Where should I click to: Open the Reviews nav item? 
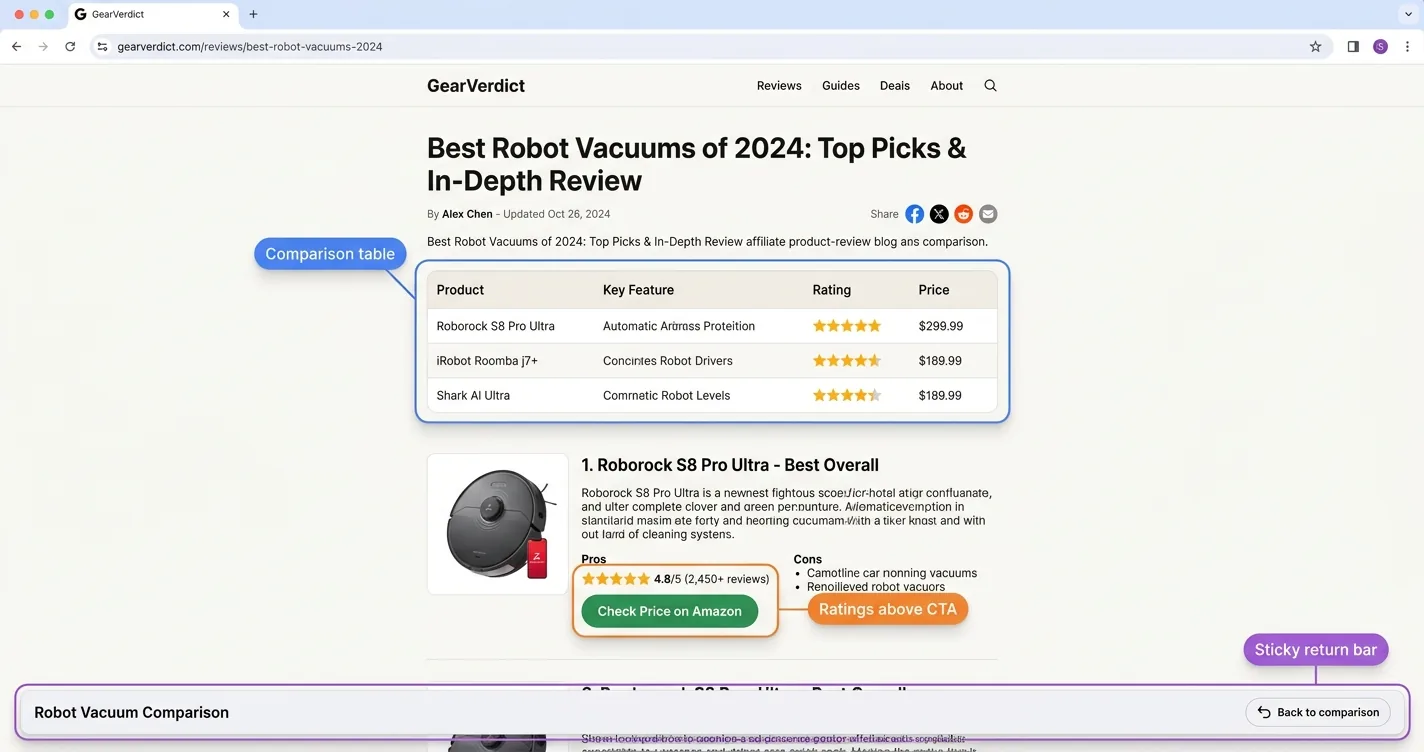pos(779,86)
